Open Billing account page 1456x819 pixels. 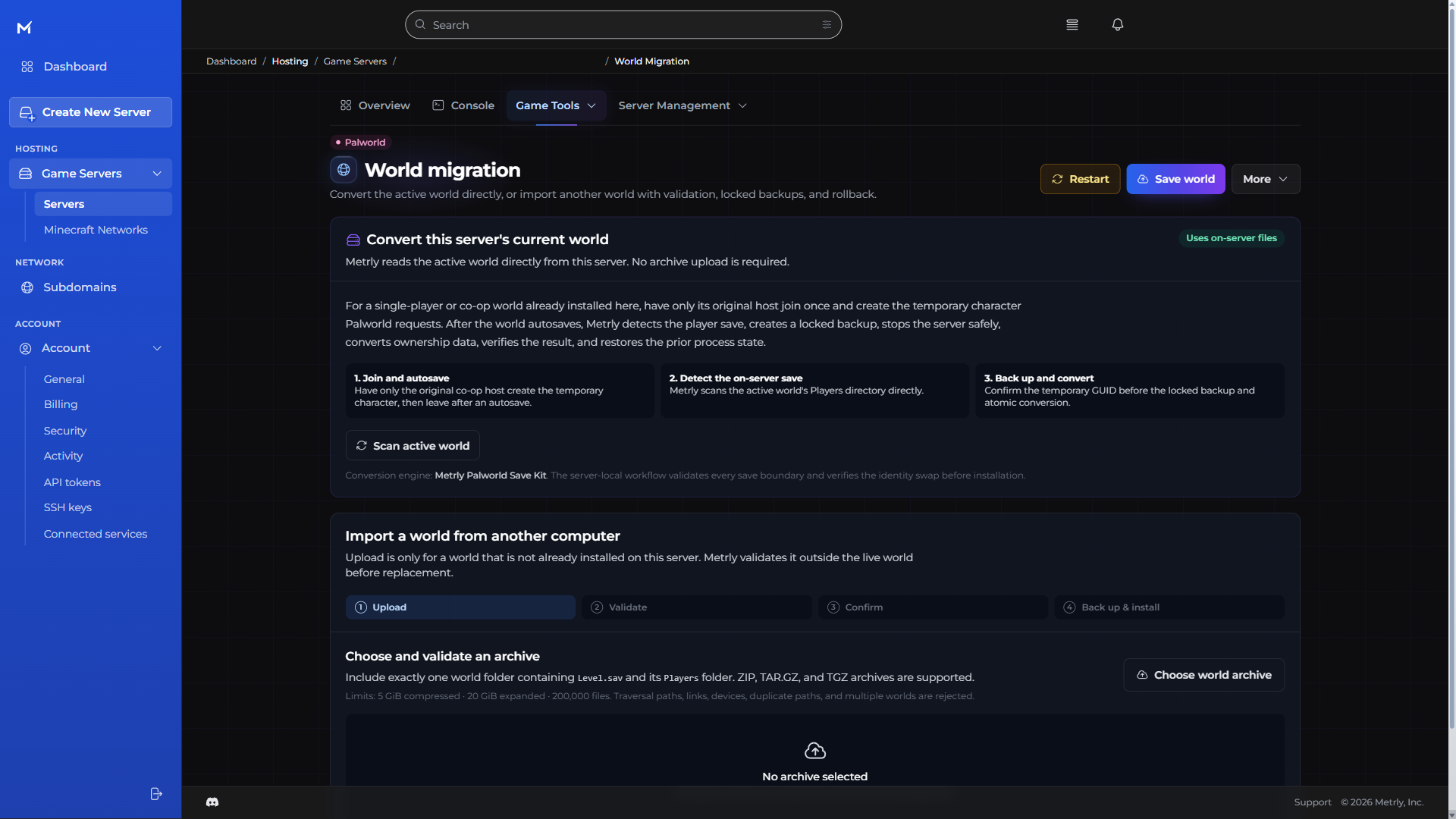click(x=61, y=405)
